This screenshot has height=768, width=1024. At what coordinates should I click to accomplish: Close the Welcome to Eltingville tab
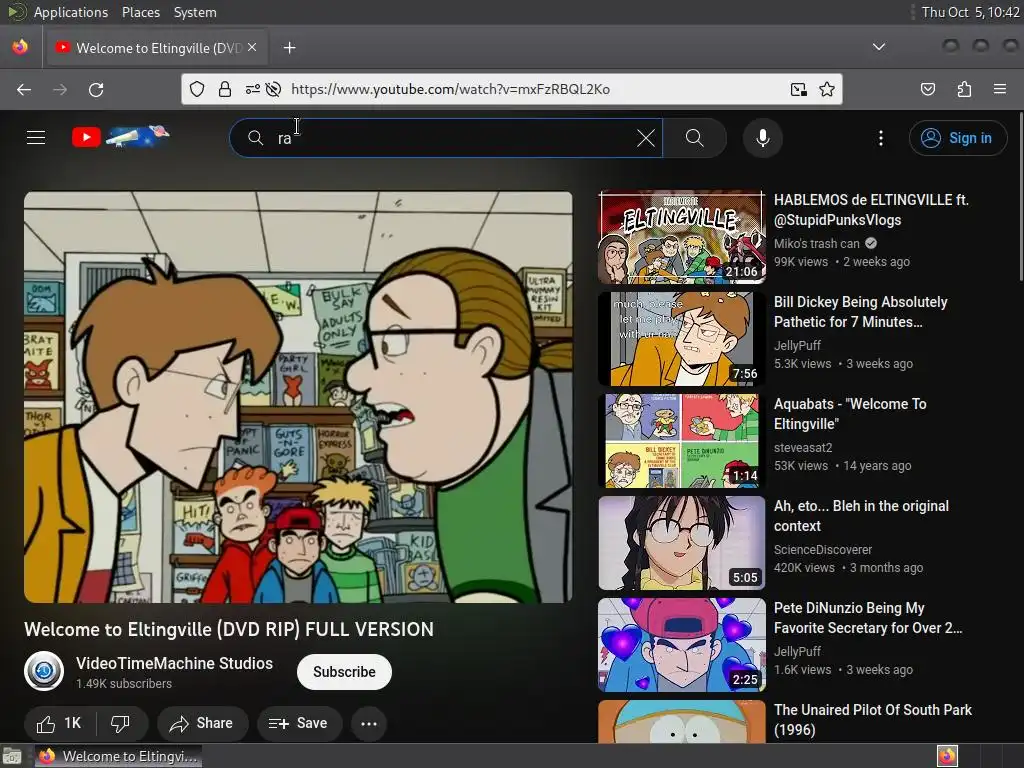pyautogui.click(x=252, y=47)
